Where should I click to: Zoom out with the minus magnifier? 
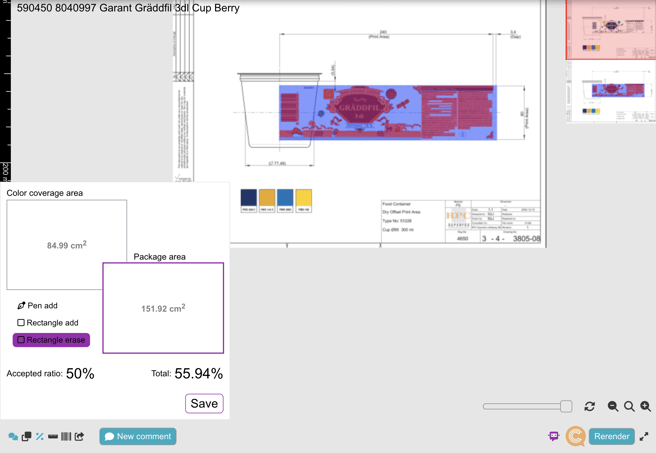click(613, 407)
